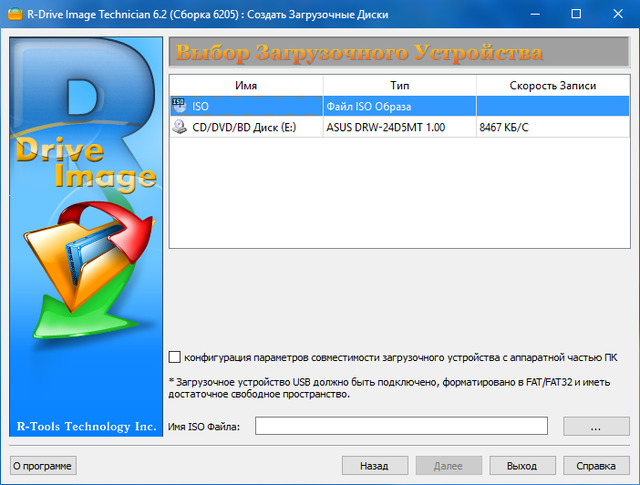This screenshot has height=485, width=640.
Task: Sort by the Скорость Записи column header
Action: point(553,85)
